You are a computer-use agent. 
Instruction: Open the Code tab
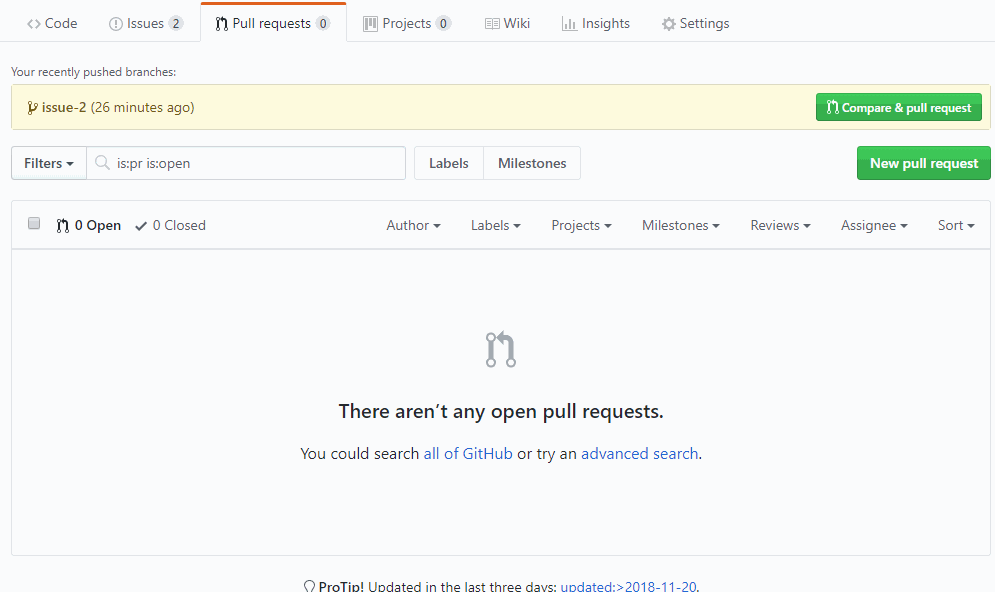tap(52, 23)
